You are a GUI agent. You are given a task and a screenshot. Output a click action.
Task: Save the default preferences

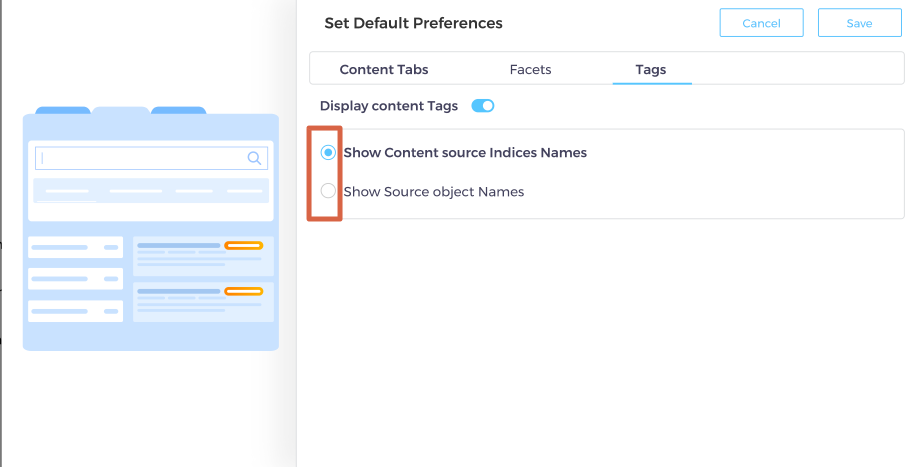click(x=859, y=23)
